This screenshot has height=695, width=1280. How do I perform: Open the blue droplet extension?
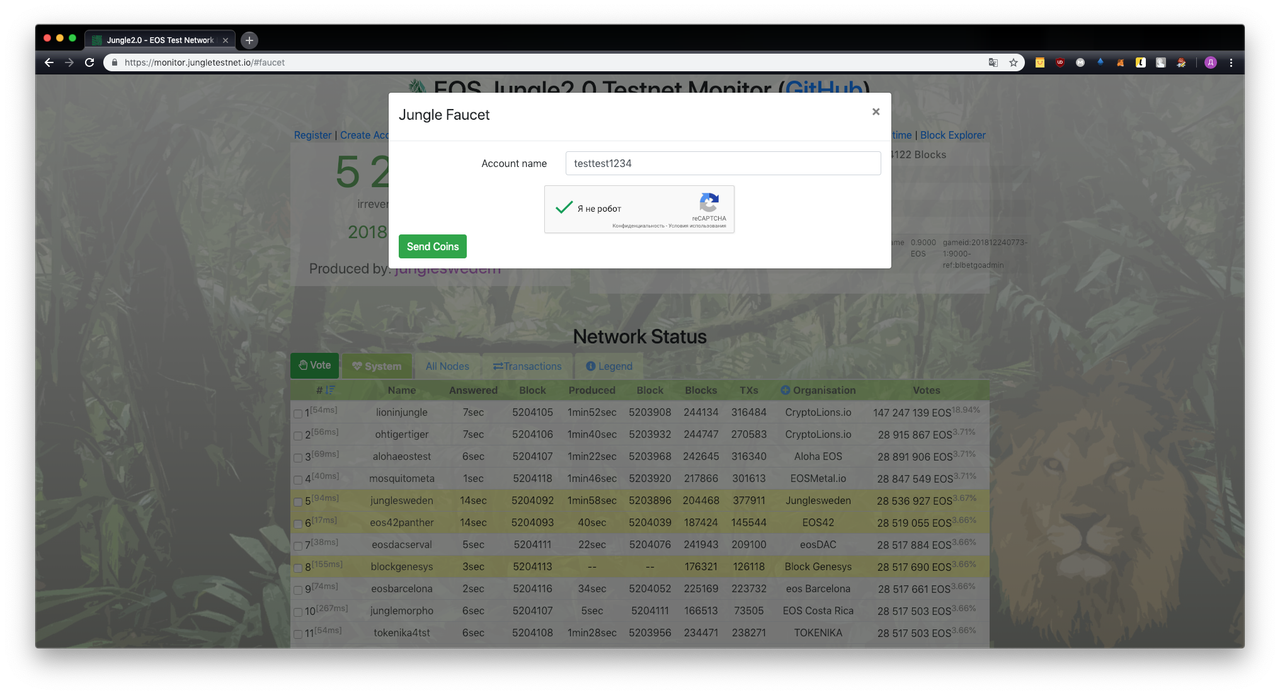(1100, 62)
